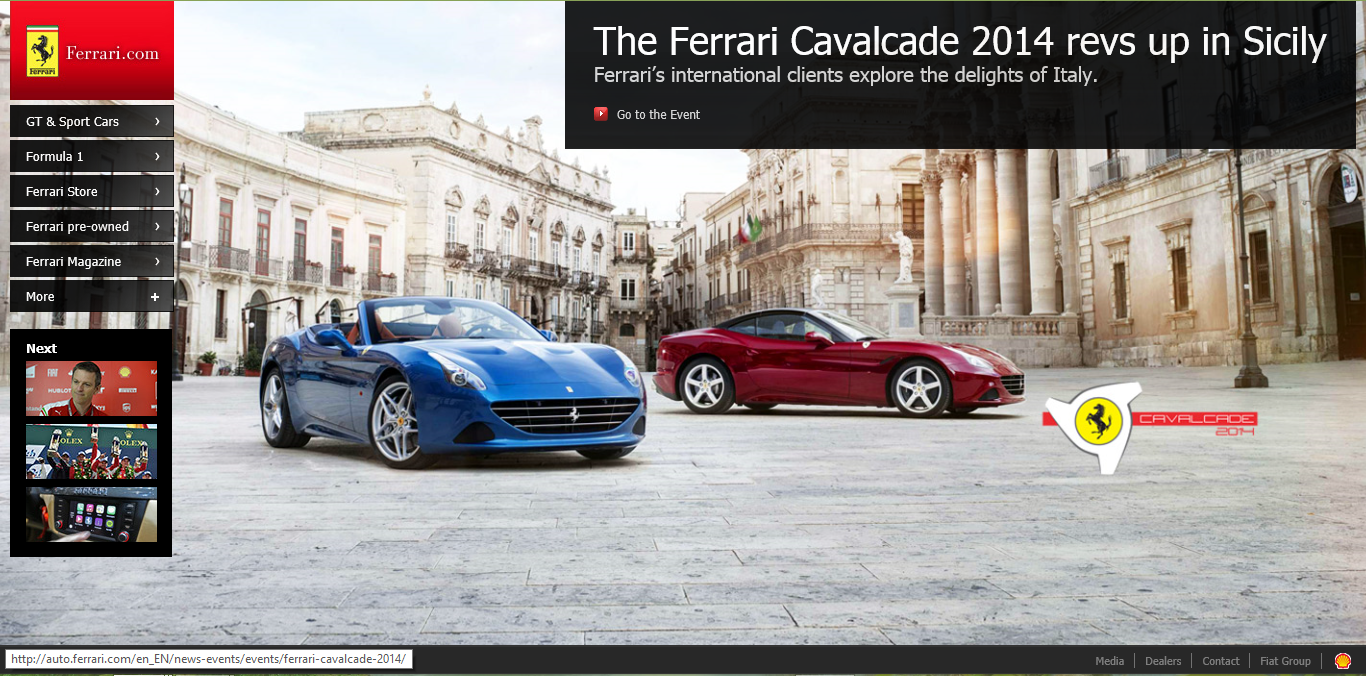Open the Media footer link

1109,661
